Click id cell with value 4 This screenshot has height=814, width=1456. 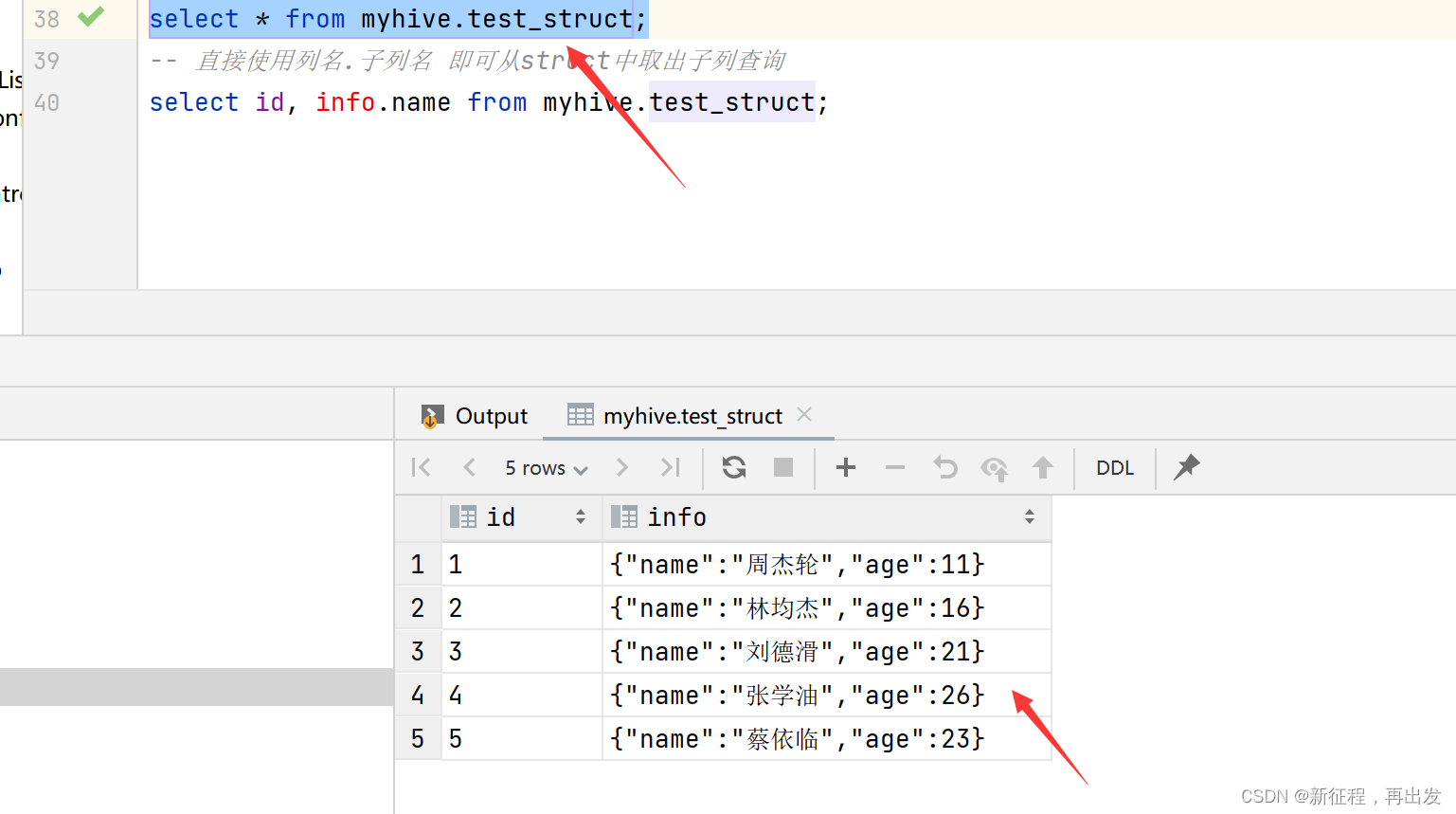pos(522,696)
